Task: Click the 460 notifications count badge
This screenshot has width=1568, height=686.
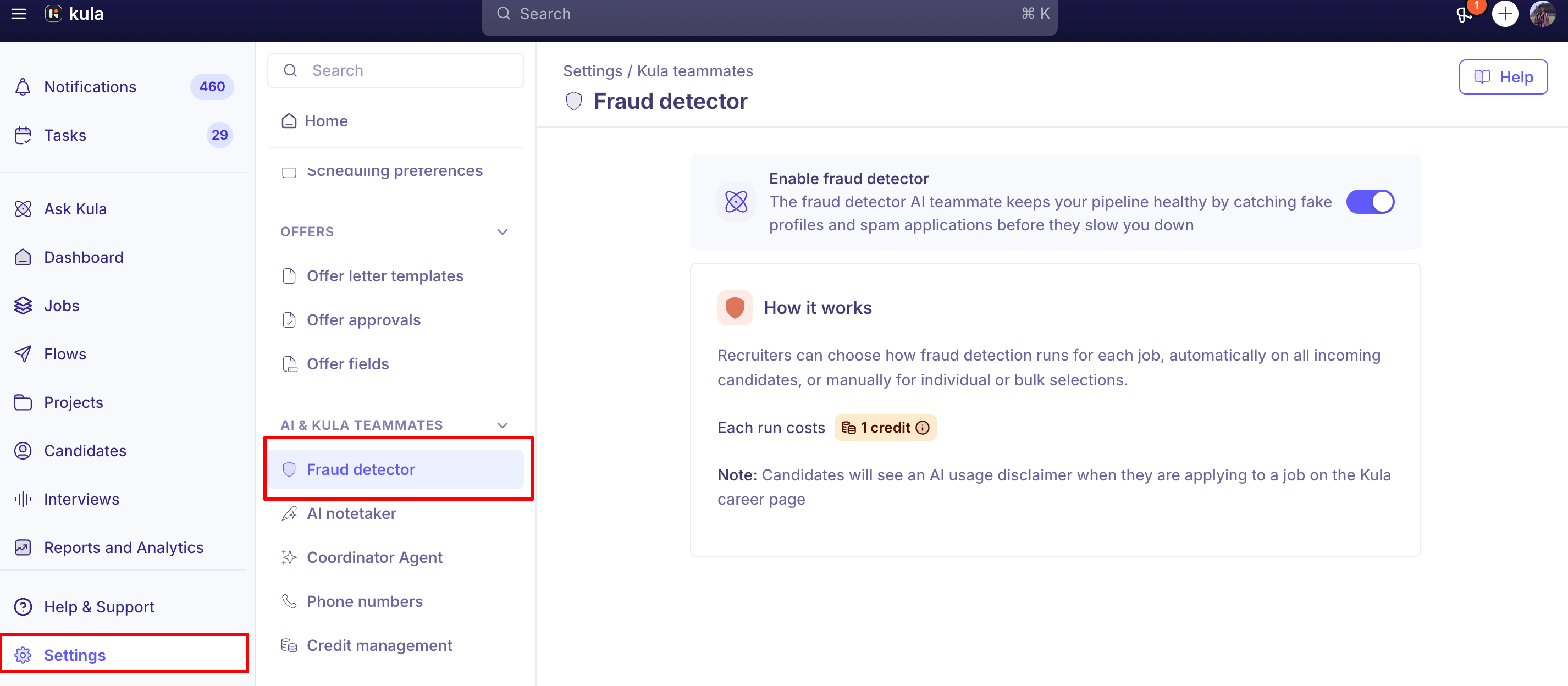Action: (212, 86)
